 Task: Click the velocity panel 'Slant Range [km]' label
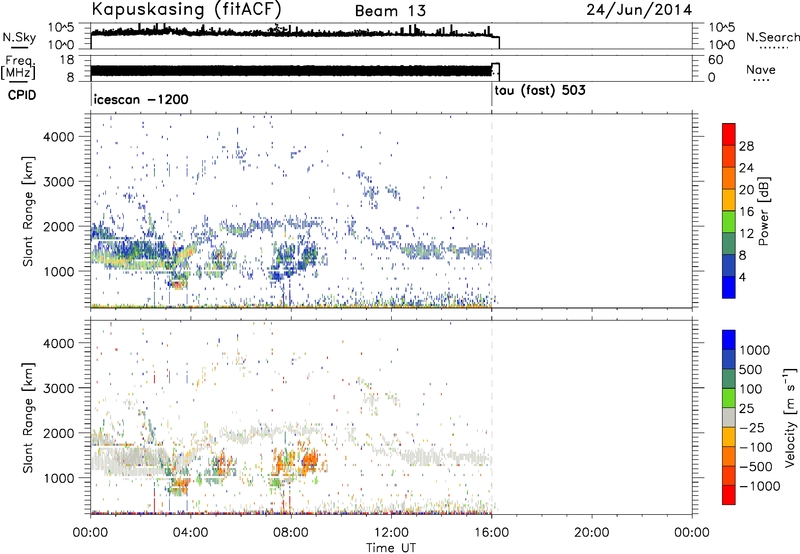pos(28,417)
